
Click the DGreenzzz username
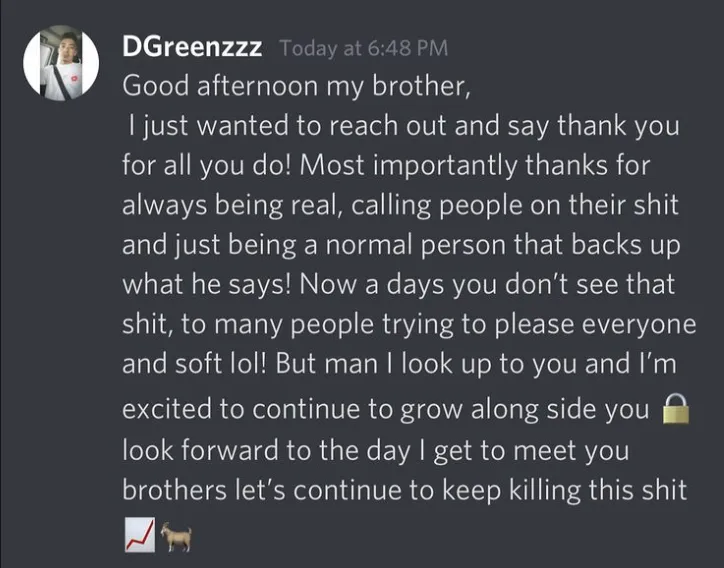point(192,48)
